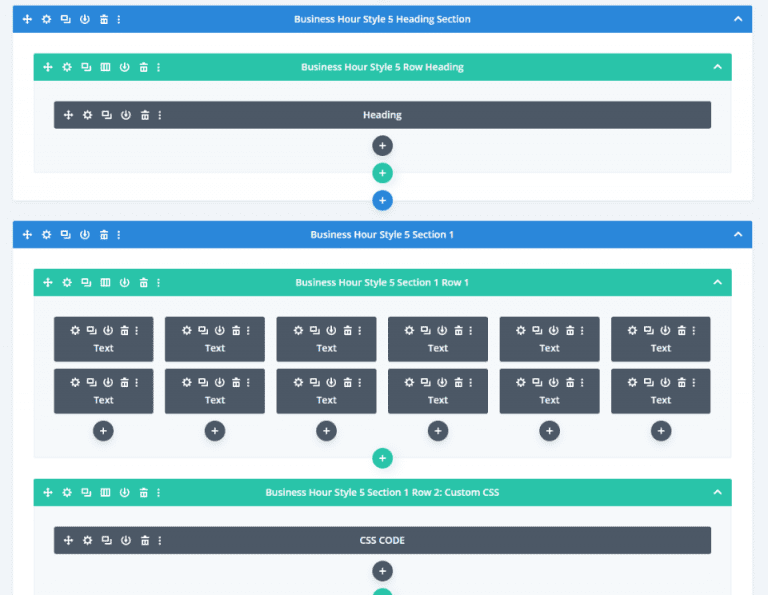Click move icon on Section 1 bar

pos(27,235)
